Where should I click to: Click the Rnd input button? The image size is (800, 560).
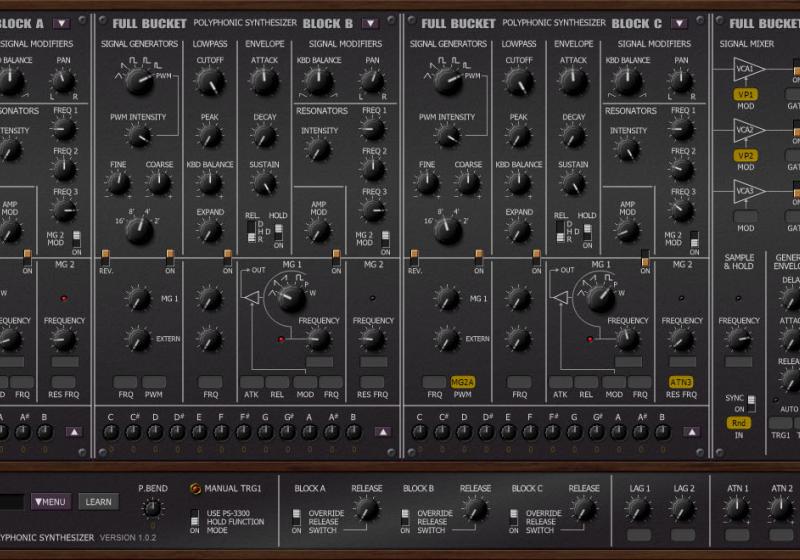[x=738, y=423]
